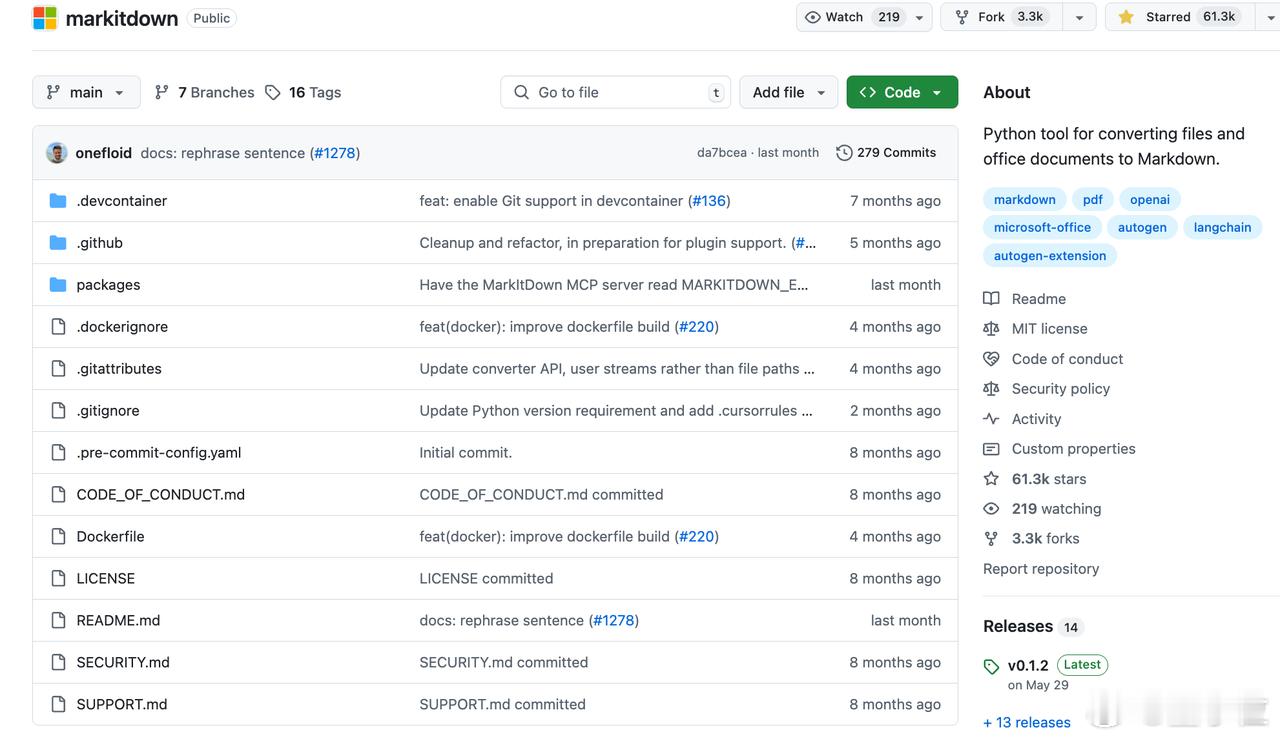Open the dropdown arrow next to Fork

pyautogui.click(x=1079, y=17)
